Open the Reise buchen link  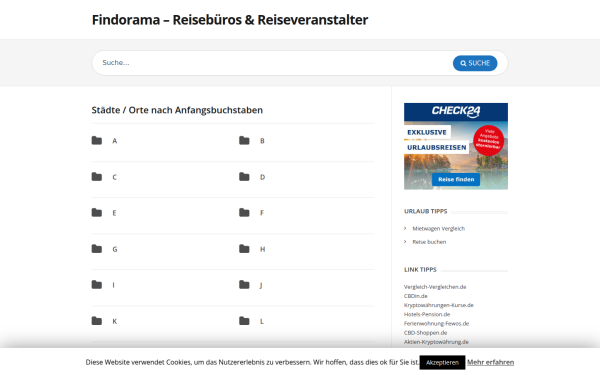pos(429,242)
